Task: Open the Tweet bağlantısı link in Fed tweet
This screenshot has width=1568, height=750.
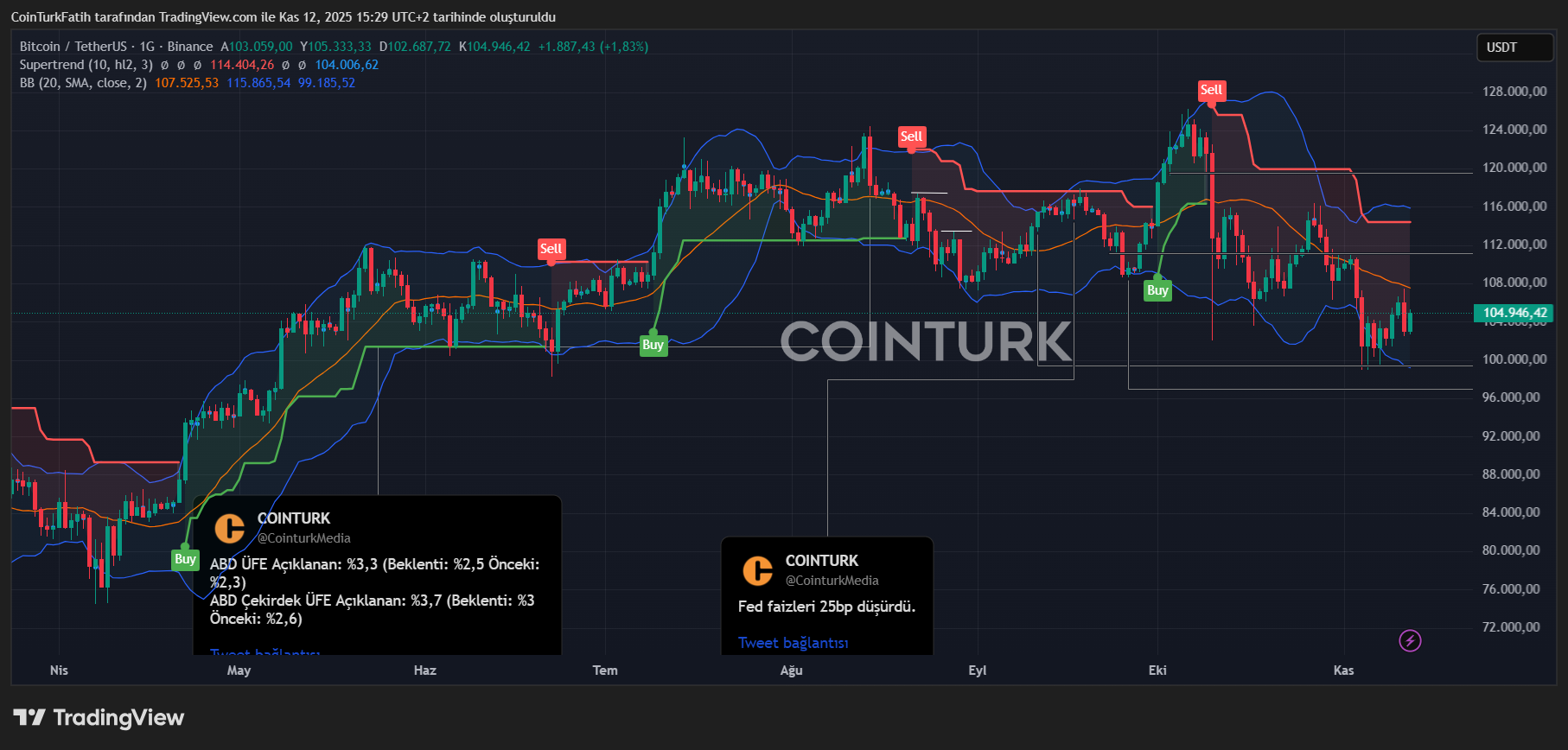Action: coord(793,643)
